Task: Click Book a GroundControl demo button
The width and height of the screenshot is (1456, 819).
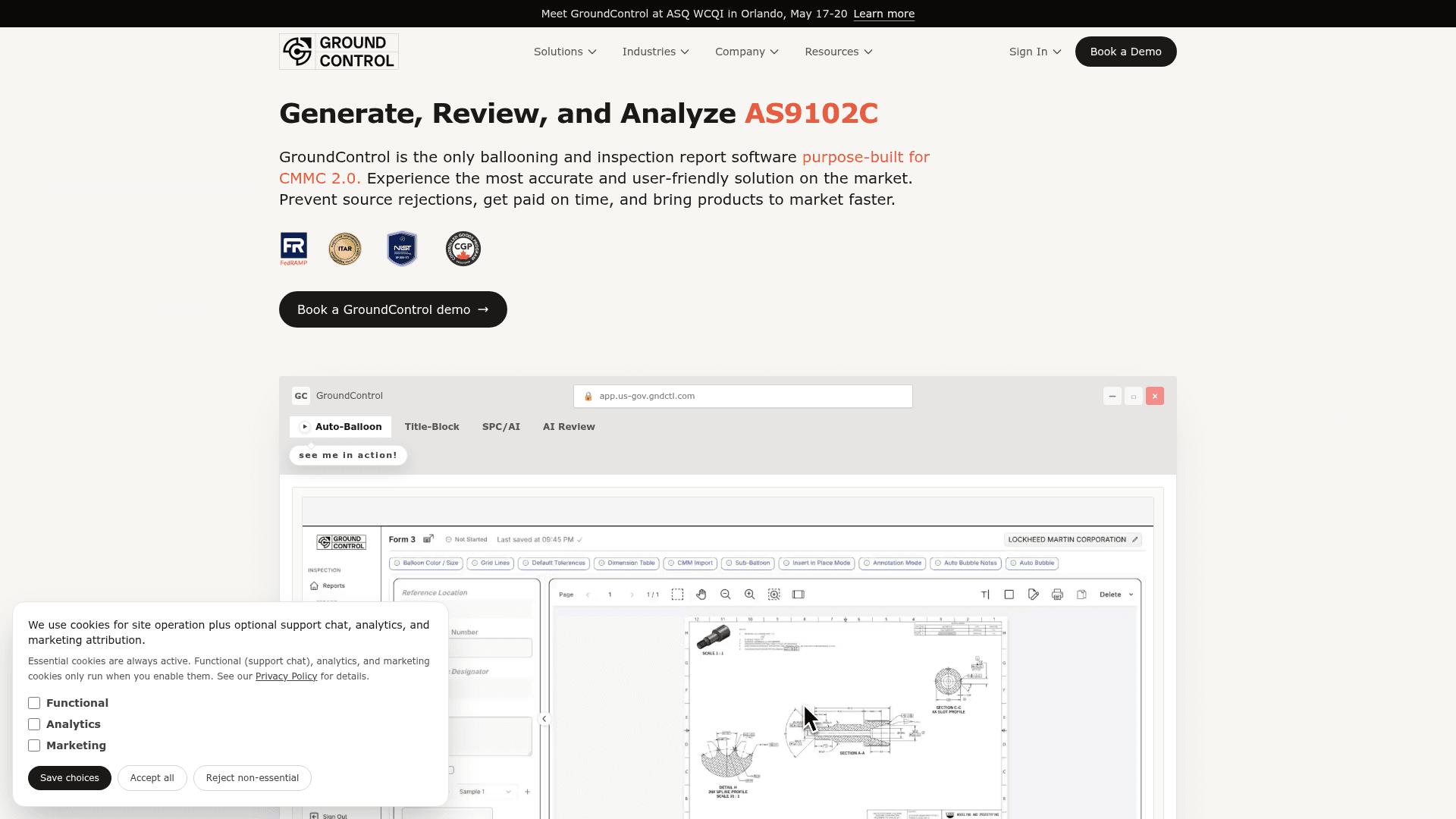Action: click(x=393, y=309)
